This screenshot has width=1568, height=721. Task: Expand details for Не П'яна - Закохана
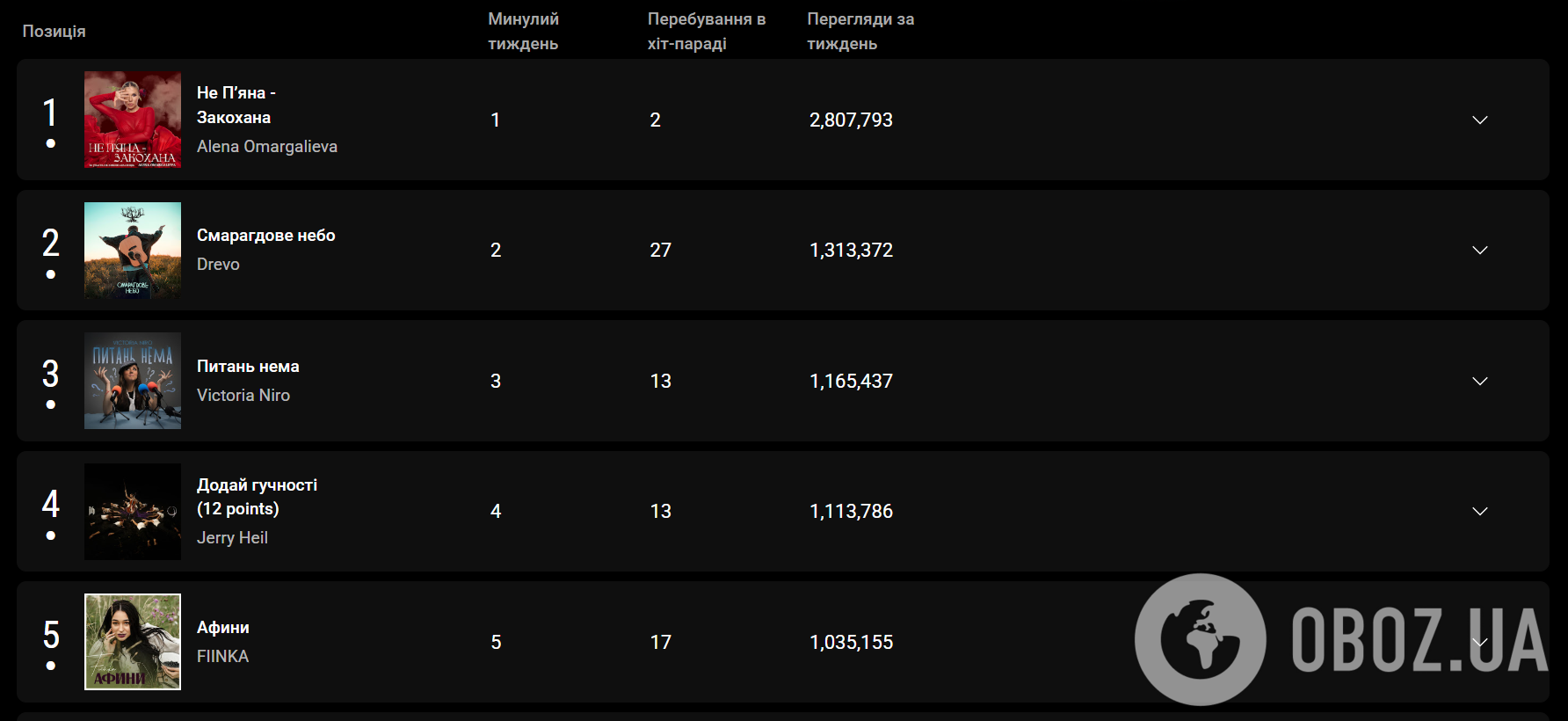pyautogui.click(x=1479, y=120)
